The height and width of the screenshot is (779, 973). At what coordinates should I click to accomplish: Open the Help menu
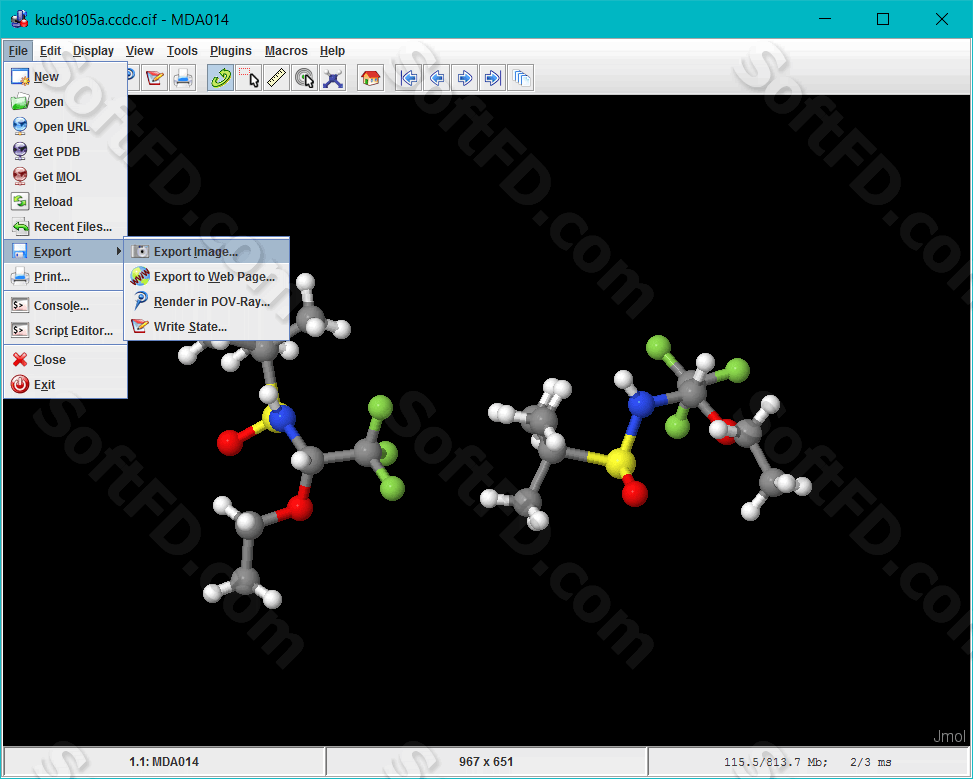[332, 51]
